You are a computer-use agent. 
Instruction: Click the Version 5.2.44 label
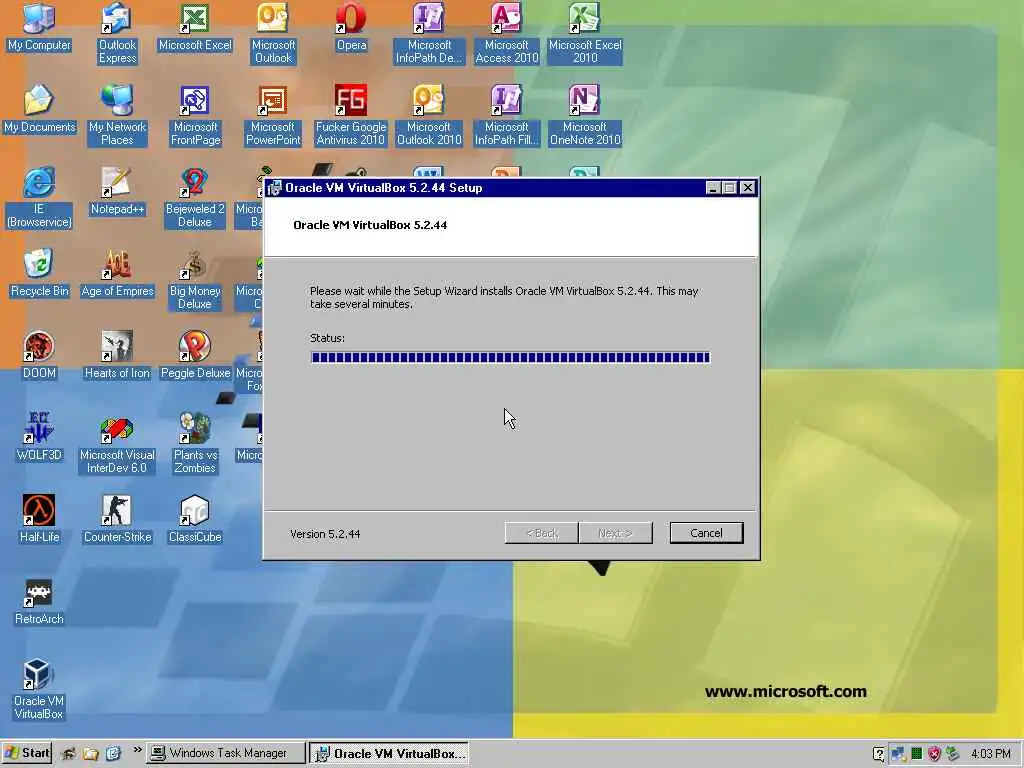325,534
